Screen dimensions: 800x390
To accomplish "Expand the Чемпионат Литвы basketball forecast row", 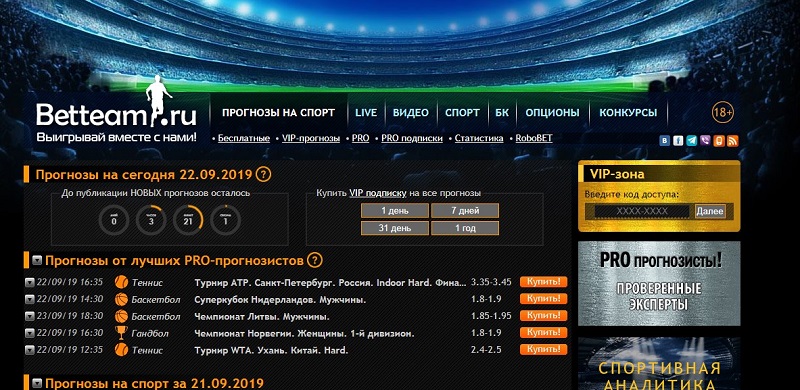I will (30, 316).
